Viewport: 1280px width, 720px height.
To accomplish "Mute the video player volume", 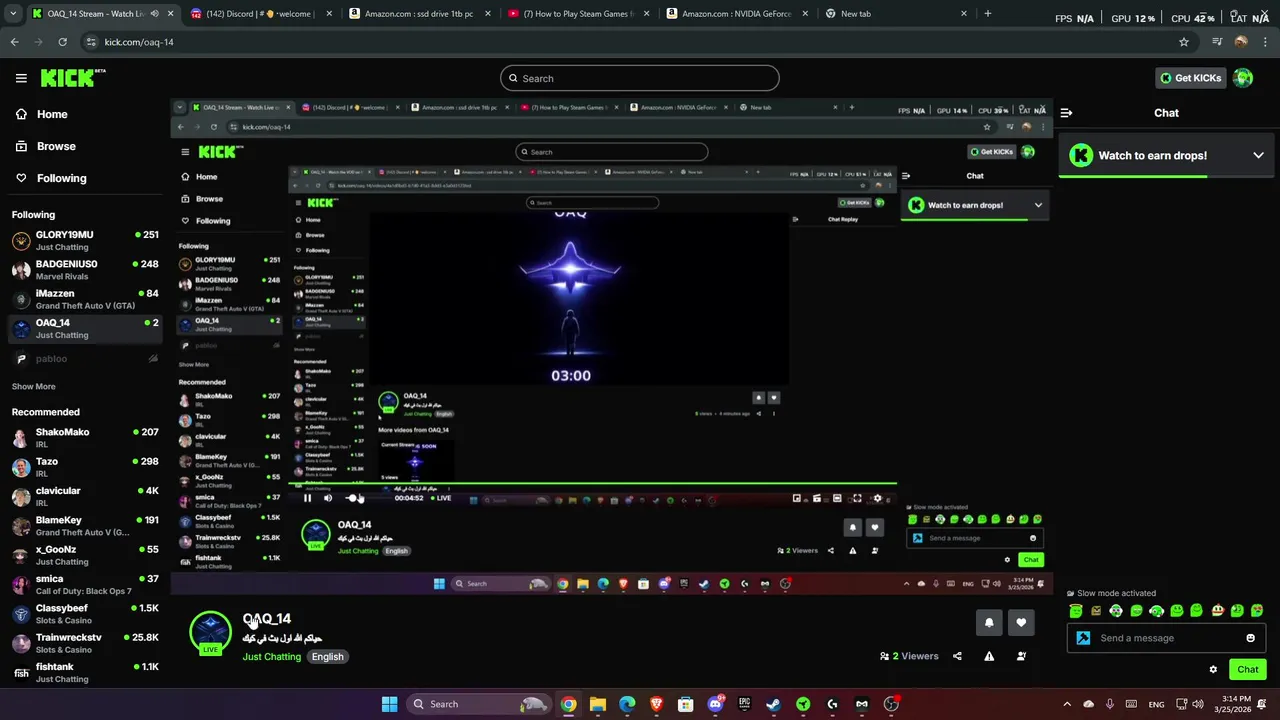I will point(327,498).
